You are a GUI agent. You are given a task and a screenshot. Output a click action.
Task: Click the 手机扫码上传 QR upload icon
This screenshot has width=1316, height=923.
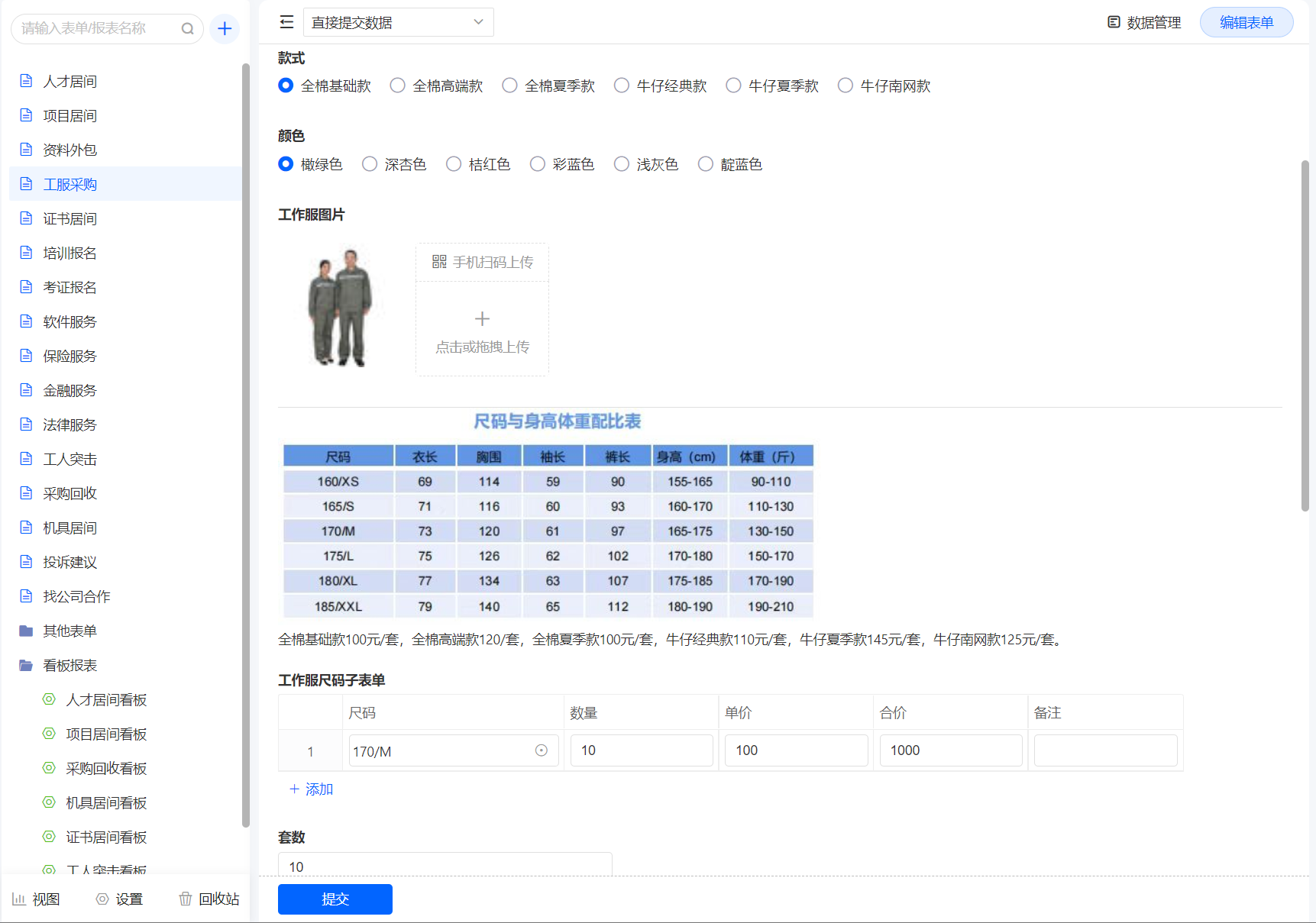click(439, 262)
